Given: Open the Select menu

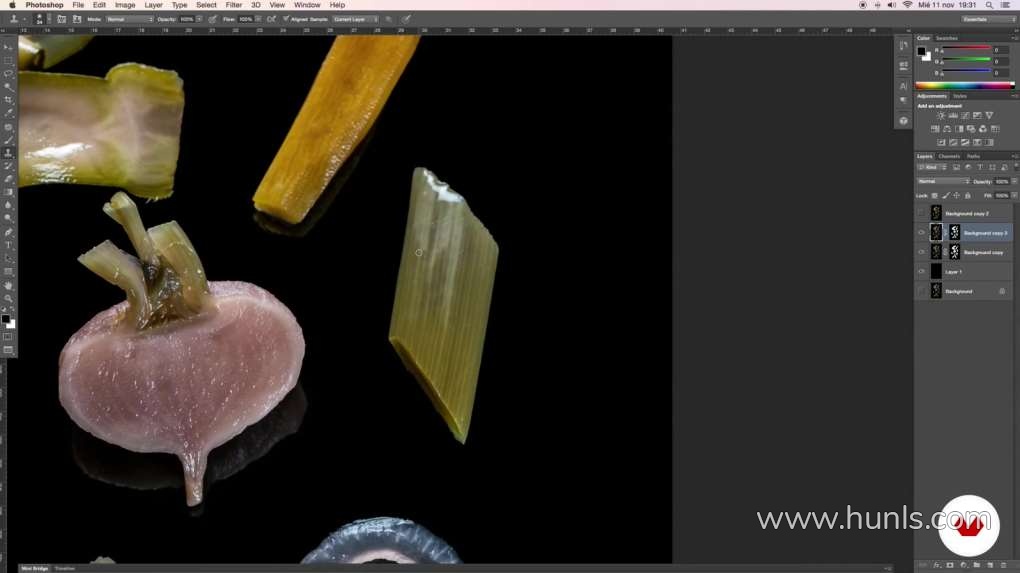Looking at the screenshot, I should (x=206, y=5).
